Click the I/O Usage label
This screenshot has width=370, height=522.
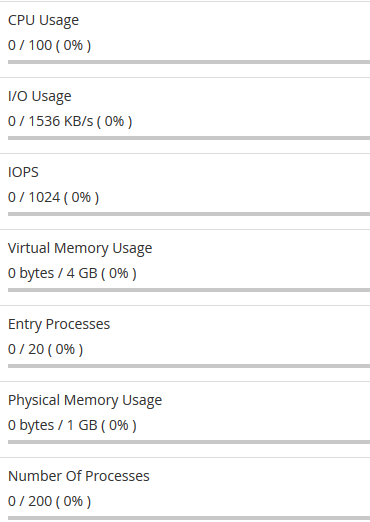tap(40, 96)
